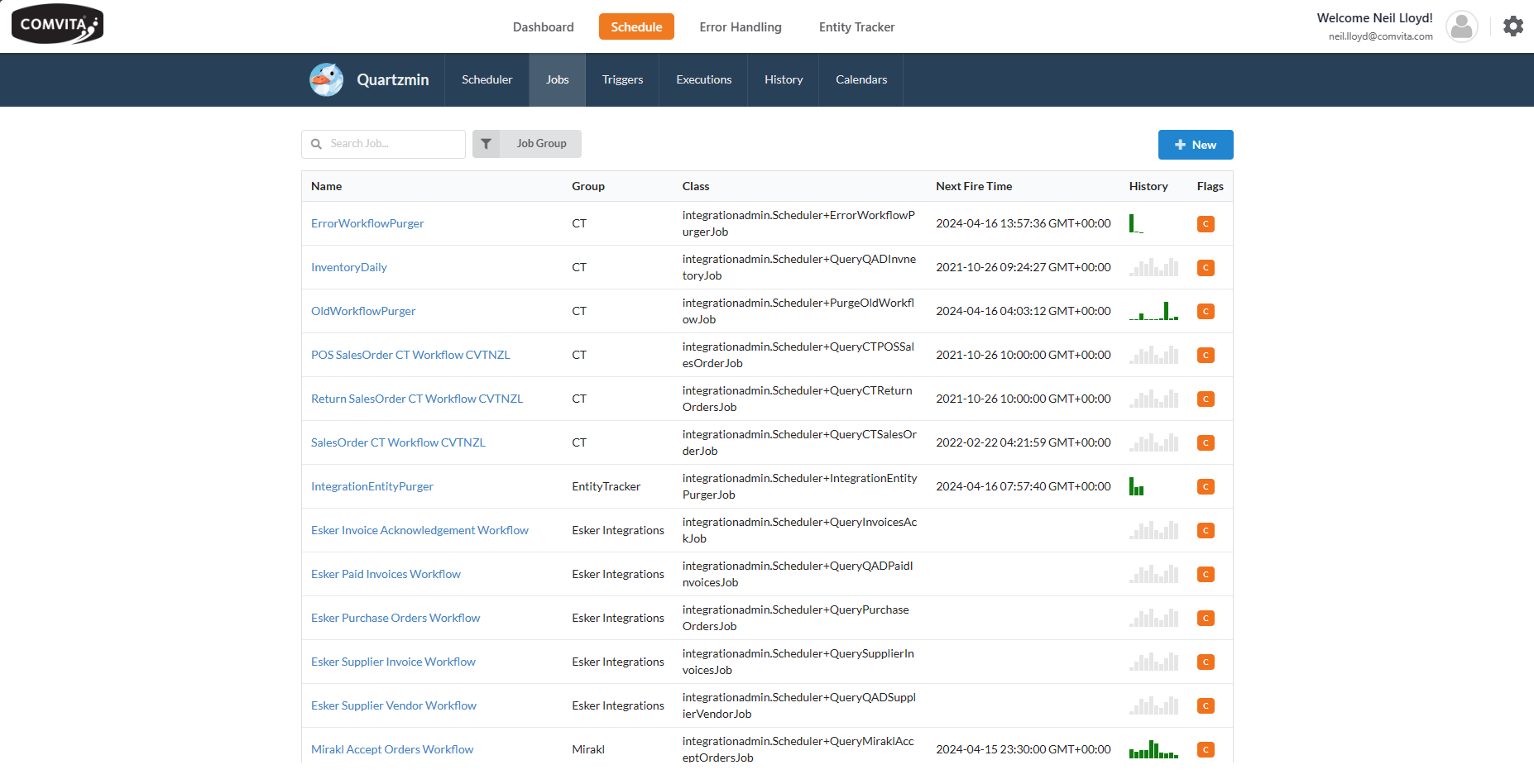Screen dimensions: 1534x784
Task: Switch to the Triggers tab
Action: click(622, 80)
